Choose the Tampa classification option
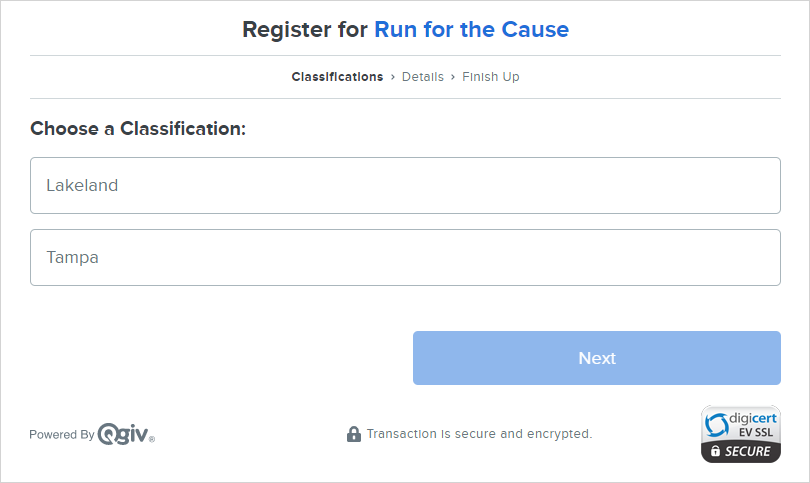The height and width of the screenshot is (483, 810). (405, 257)
